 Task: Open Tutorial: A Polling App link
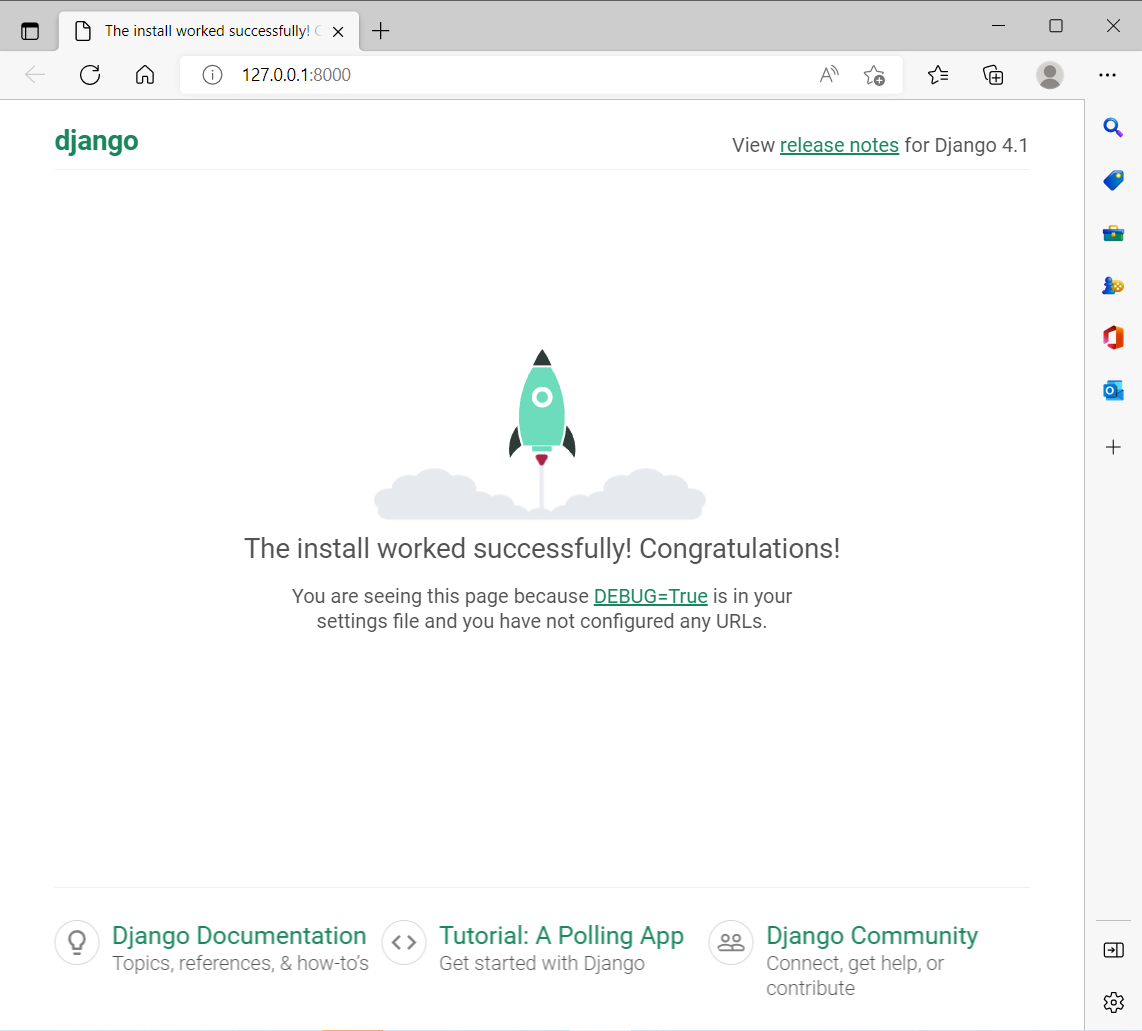tap(561, 935)
